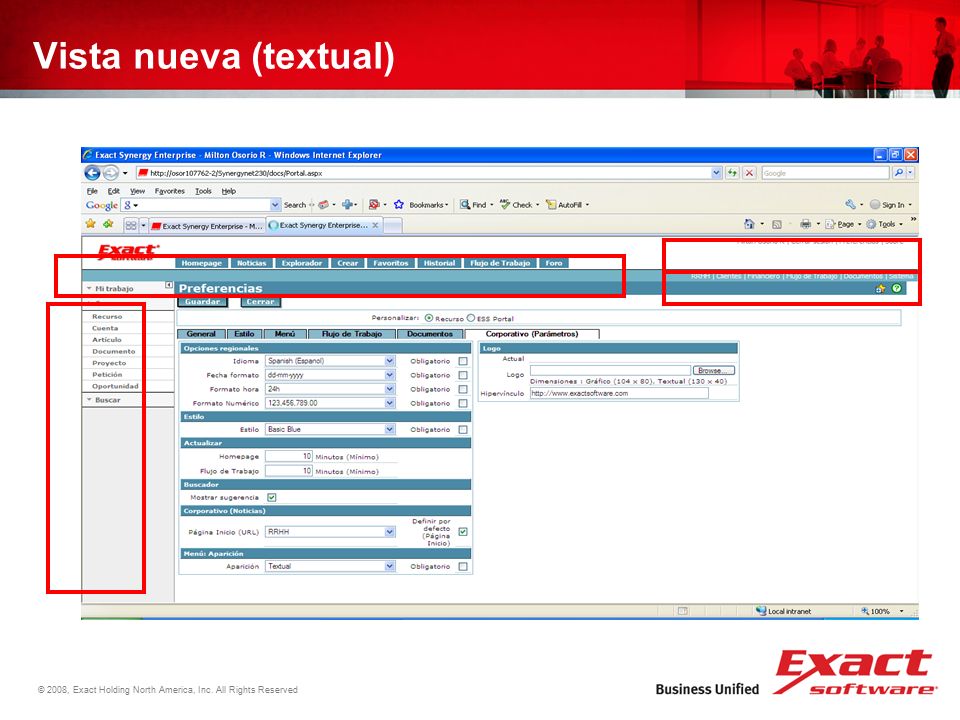The image size is (960, 720).
Task: Click the spell Check icon
Action: (504, 204)
